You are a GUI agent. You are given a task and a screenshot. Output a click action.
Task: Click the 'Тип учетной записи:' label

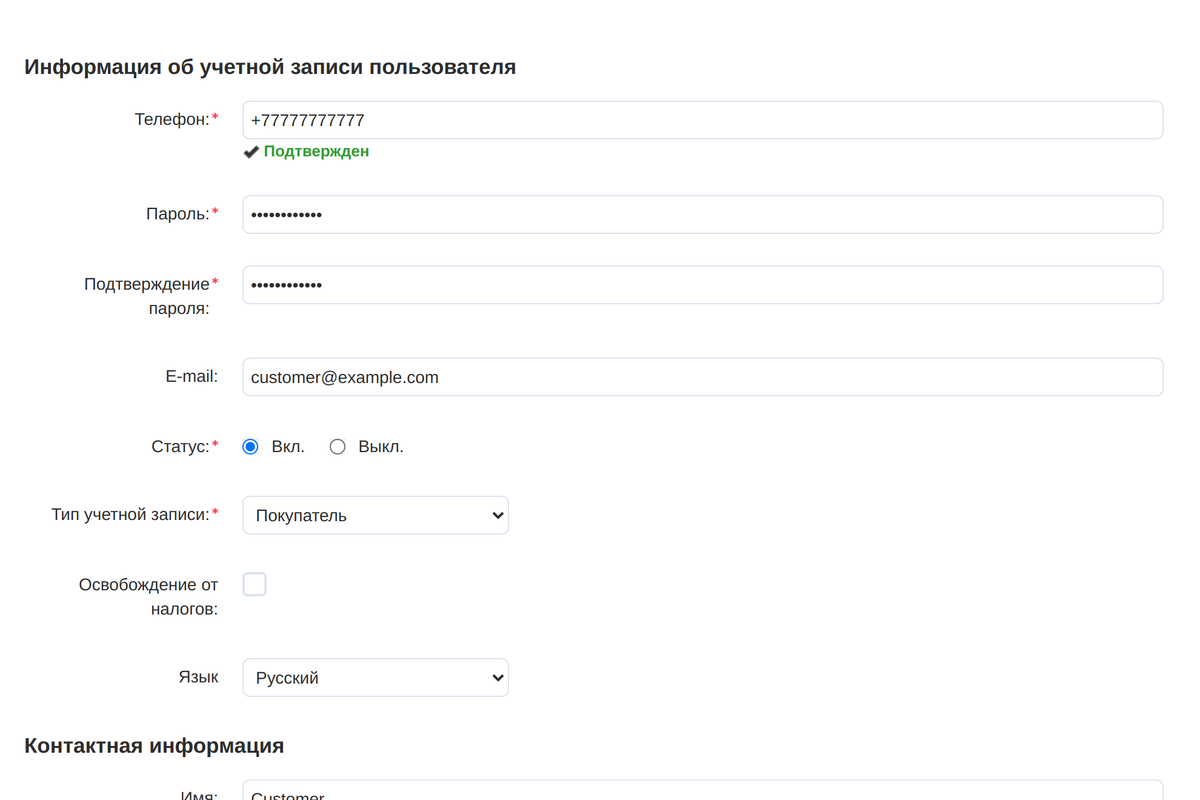(x=130, y=515)
